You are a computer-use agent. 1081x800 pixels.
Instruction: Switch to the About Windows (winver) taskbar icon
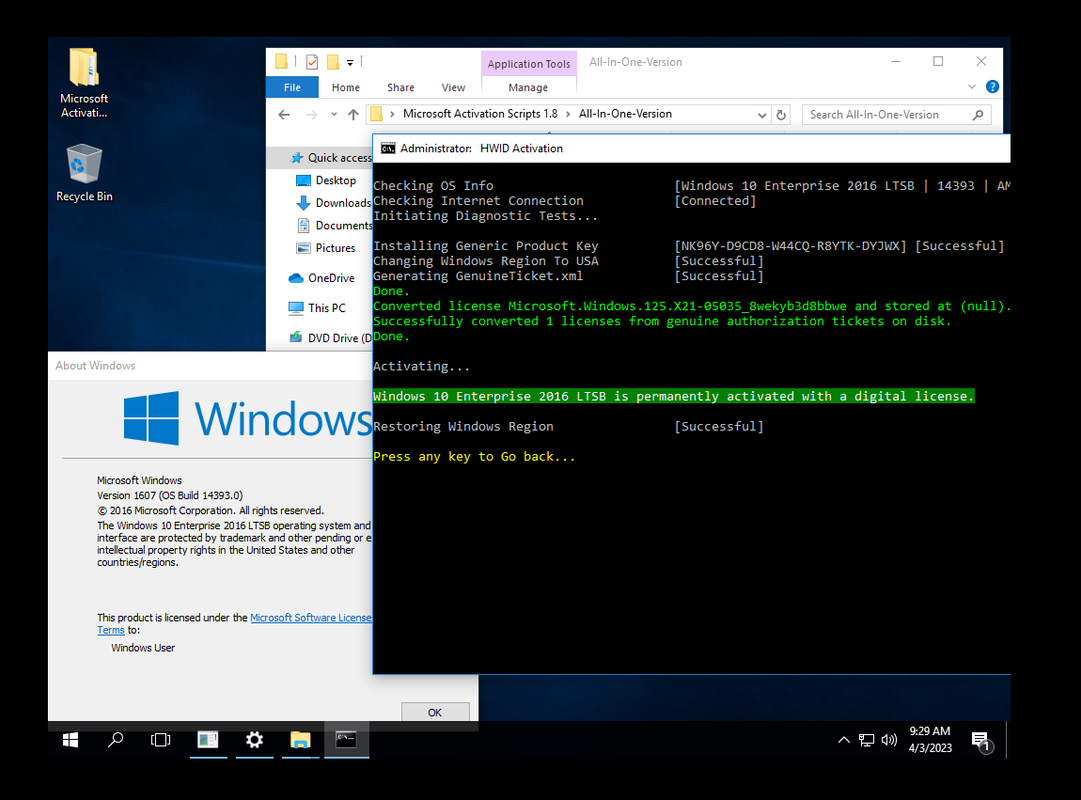coord(208,740)
